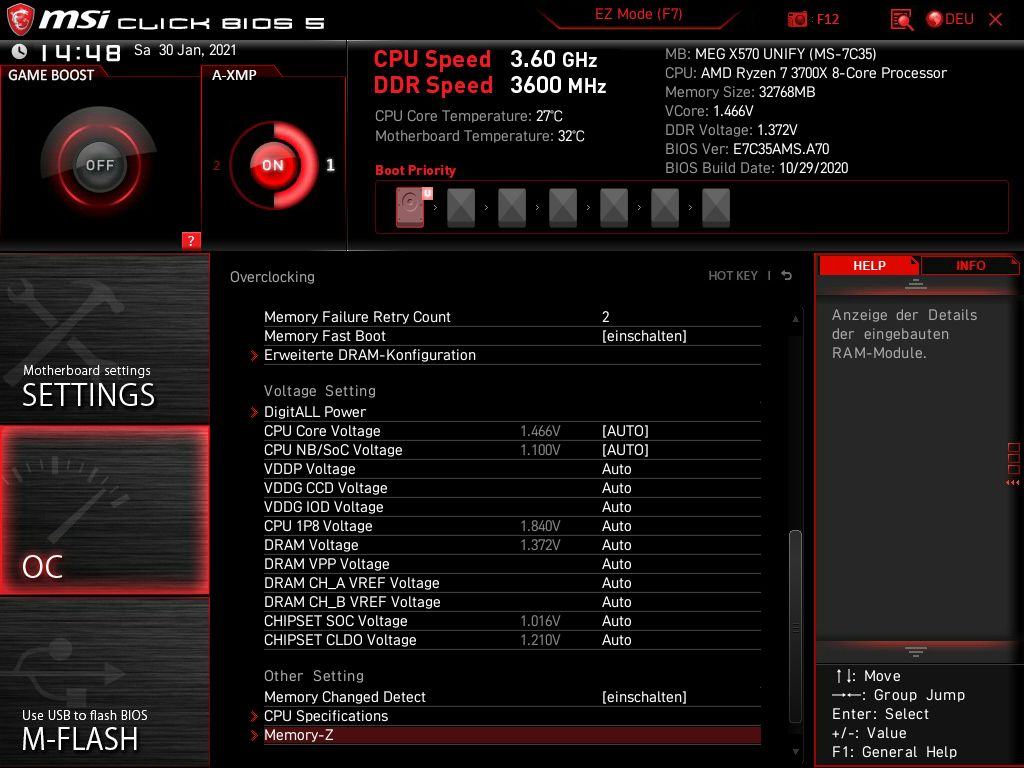Open the SETTINGS motherboard section
This screenshot has width=1024, height=768.
pos(104,338)
